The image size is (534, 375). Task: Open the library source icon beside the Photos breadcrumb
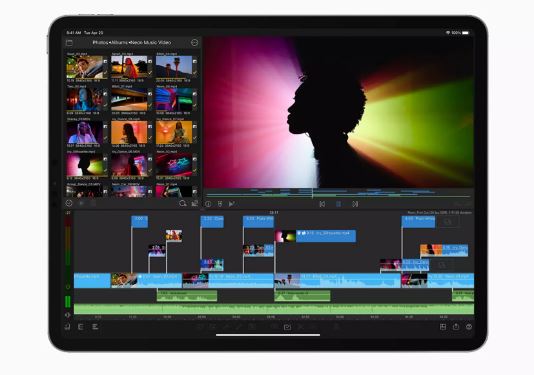point(69,43)
